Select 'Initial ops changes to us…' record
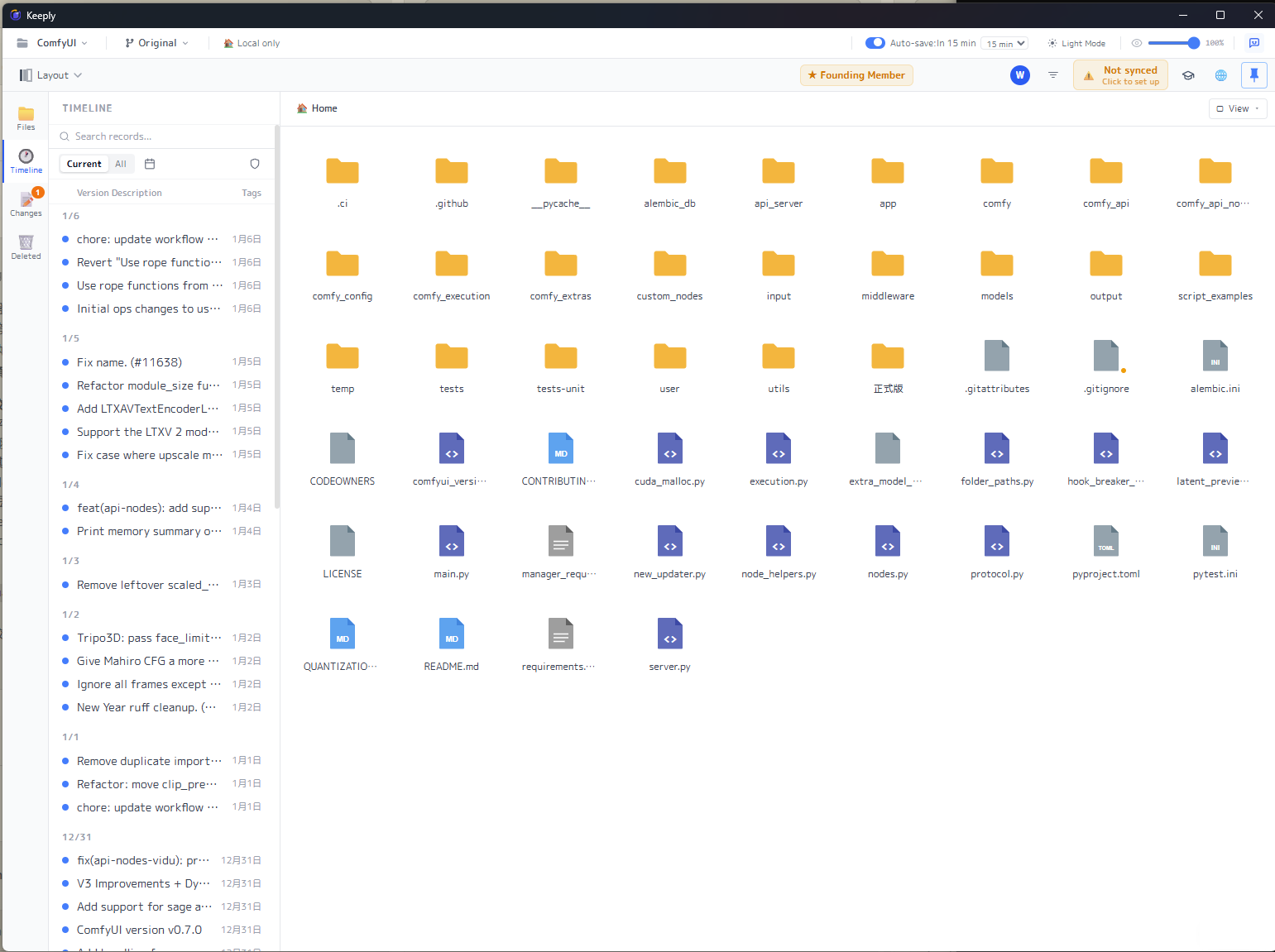This screenshot has height=952, width=1275. [x=162, y=309]
